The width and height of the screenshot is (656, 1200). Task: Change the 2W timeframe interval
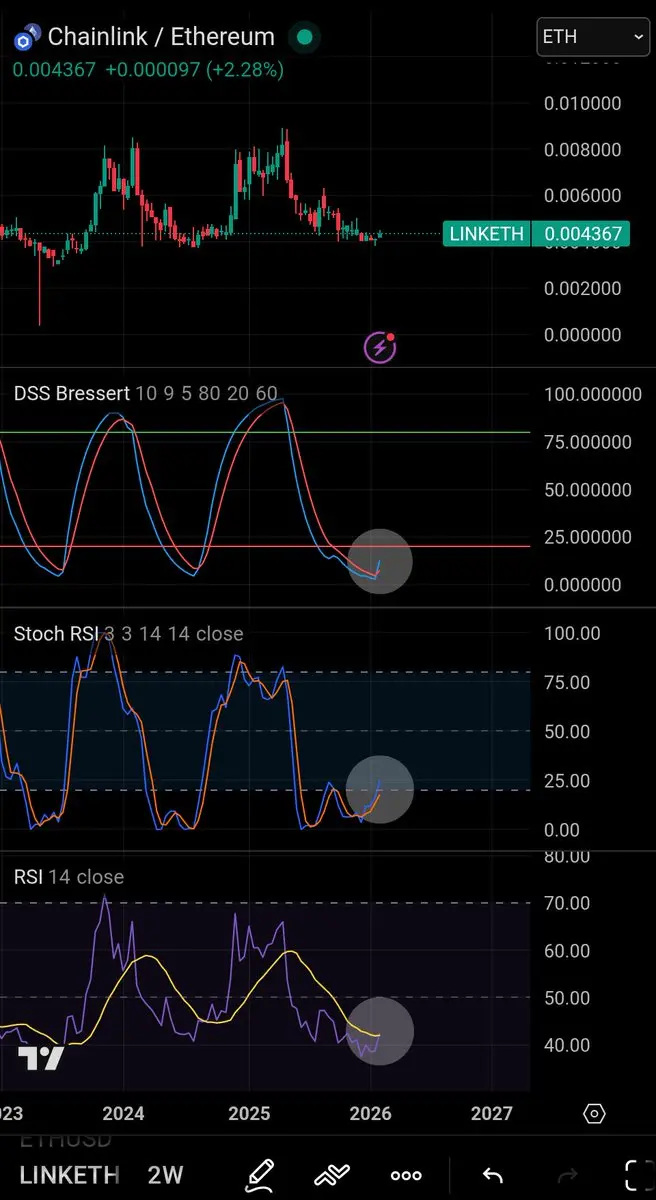tap(165, 1174)
